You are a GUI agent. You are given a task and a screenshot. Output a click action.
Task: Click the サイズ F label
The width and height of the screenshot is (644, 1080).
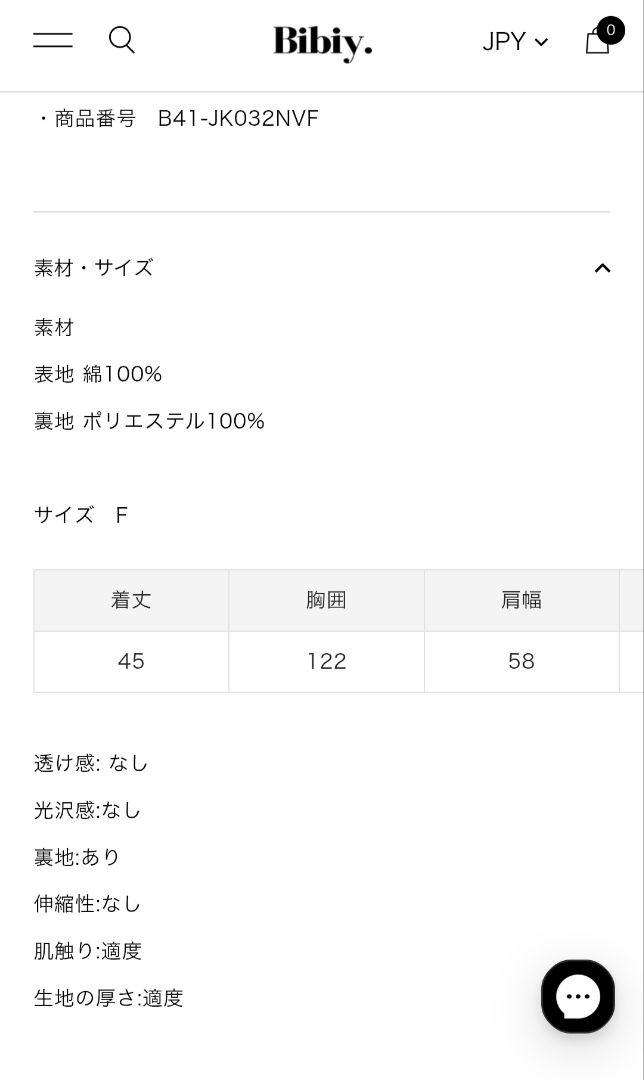click(x=81, y=515)
